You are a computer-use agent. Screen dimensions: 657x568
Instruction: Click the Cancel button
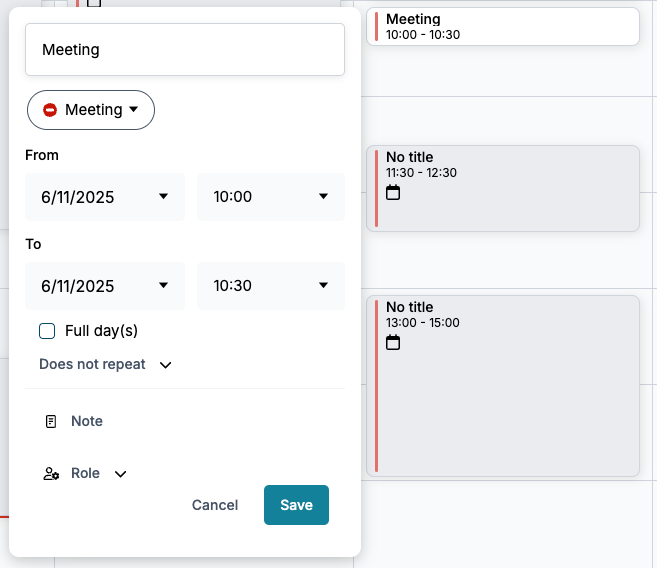[x=215, y=505]
